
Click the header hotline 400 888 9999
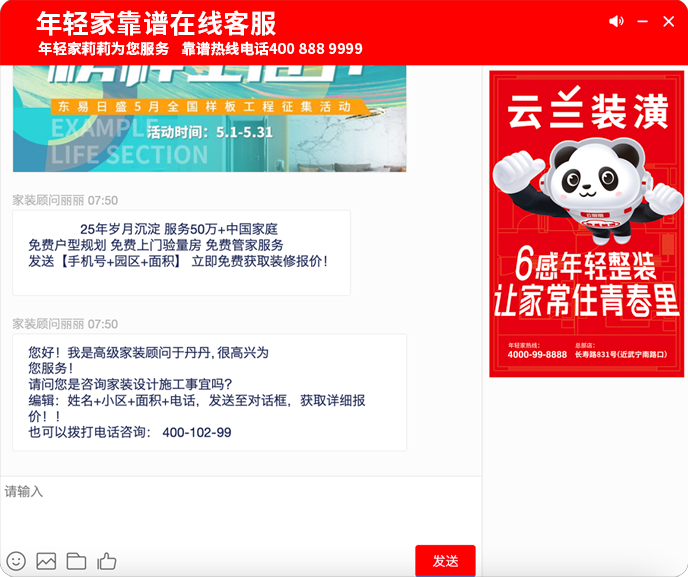point(316,49)
